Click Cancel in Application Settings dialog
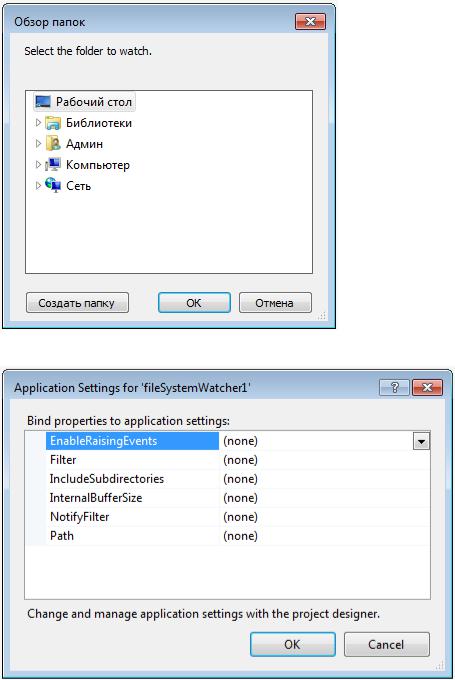Viewport: 455px width, 680px height. click(386, 644)
